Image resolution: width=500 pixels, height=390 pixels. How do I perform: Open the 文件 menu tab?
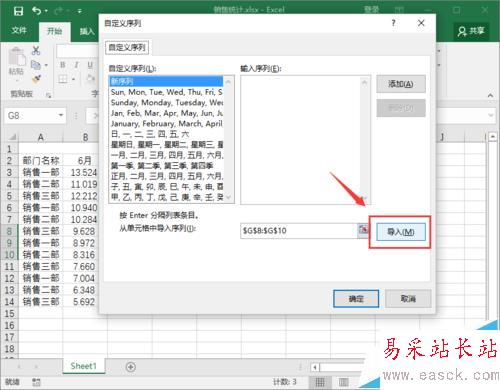(x=19, y=31)
